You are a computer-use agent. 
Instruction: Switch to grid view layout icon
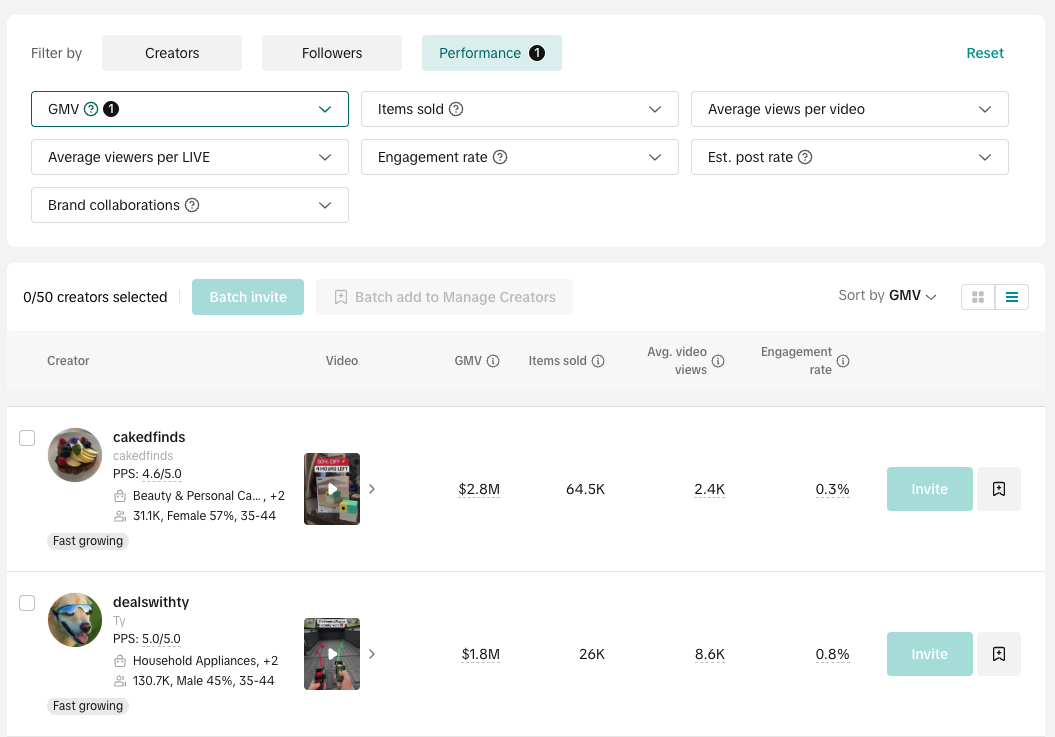point(978,297)
